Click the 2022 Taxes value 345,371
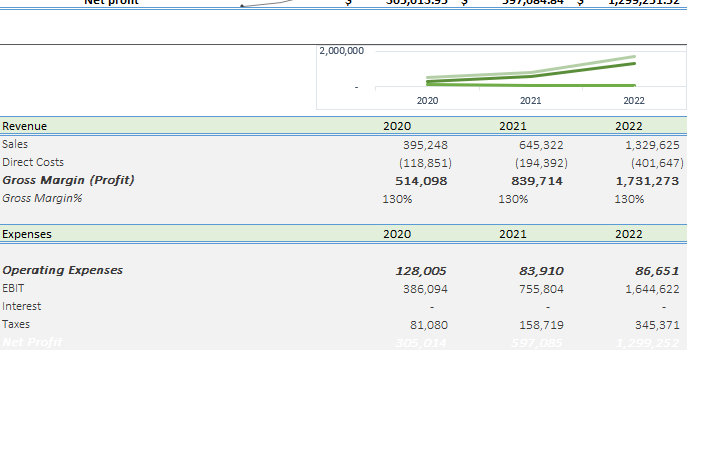This screenshot has width=726, height=458. (657, 325)
